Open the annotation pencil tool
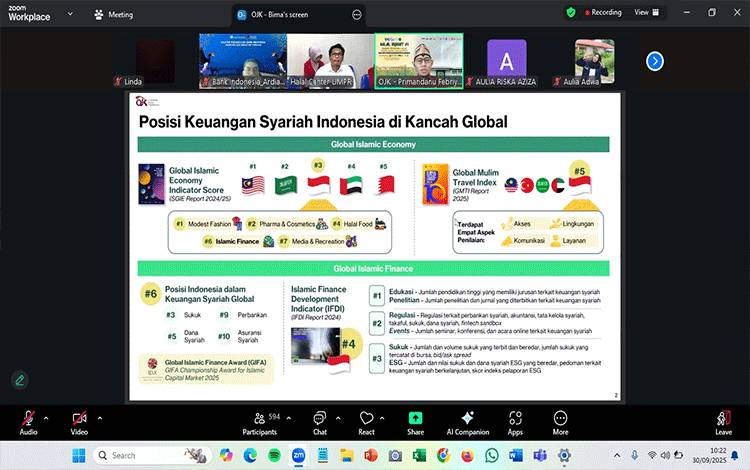The height and width of the screenshot is (470, 750). pyautogui.click(x=20, y=380)
